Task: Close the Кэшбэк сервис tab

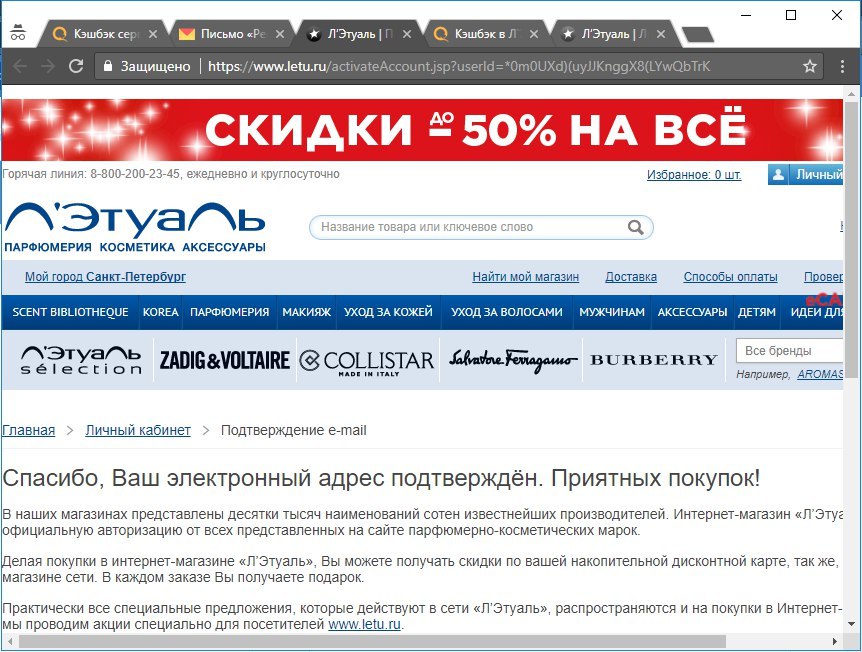Action: click(x=153, y=34)
